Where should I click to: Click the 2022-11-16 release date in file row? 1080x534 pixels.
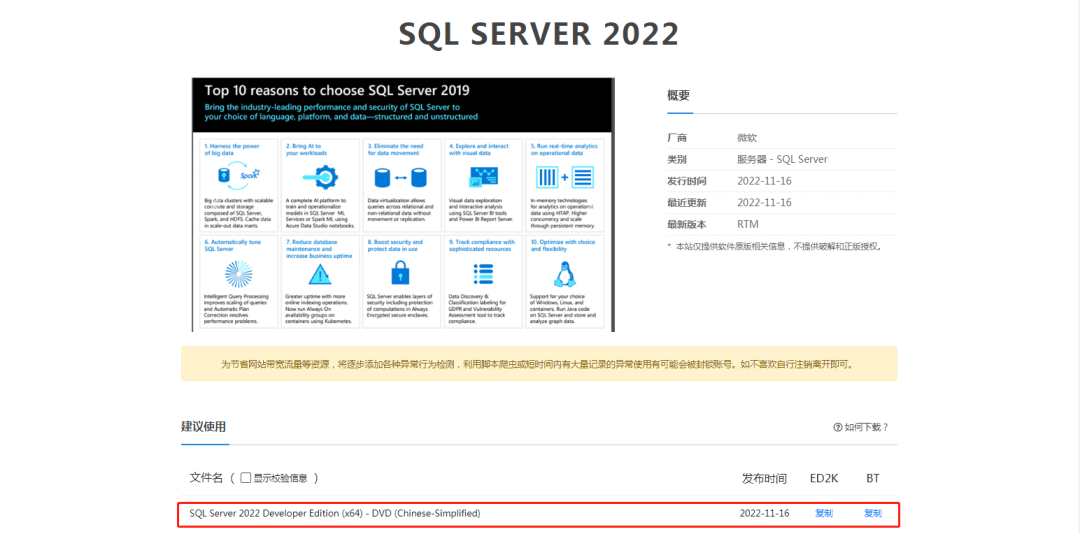click(765, 513)
